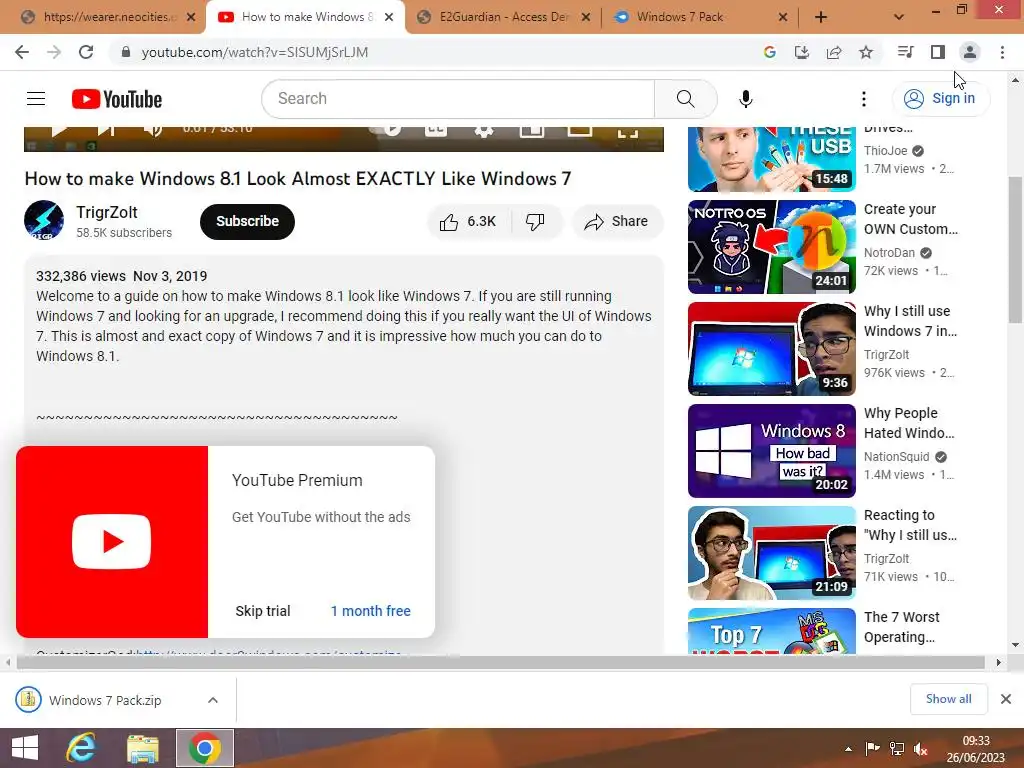
Task: Click the install/download page icon in address bar
Action: tap(801, 52)
